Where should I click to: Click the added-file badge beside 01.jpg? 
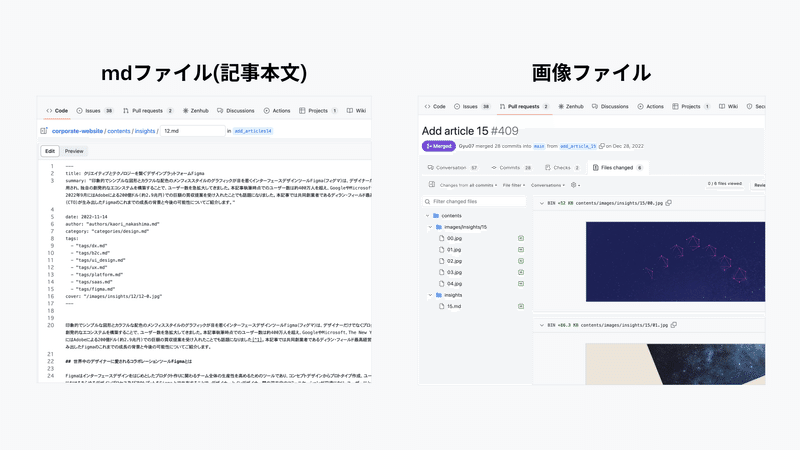click(x=521, y=249)
